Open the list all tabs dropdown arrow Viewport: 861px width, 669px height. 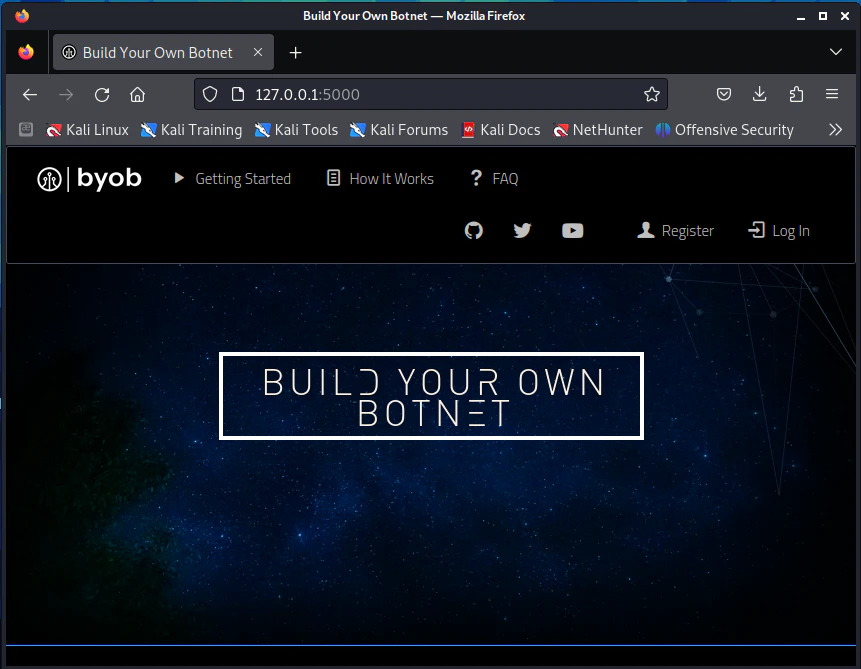(835, 52)
